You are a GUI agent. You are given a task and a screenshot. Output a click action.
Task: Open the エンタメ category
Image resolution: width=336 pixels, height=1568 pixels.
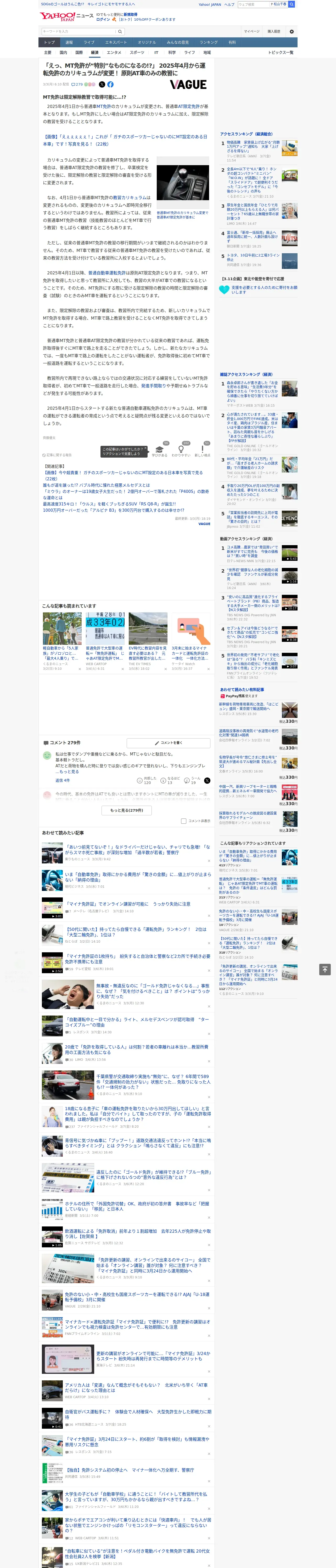click(114, 52)
